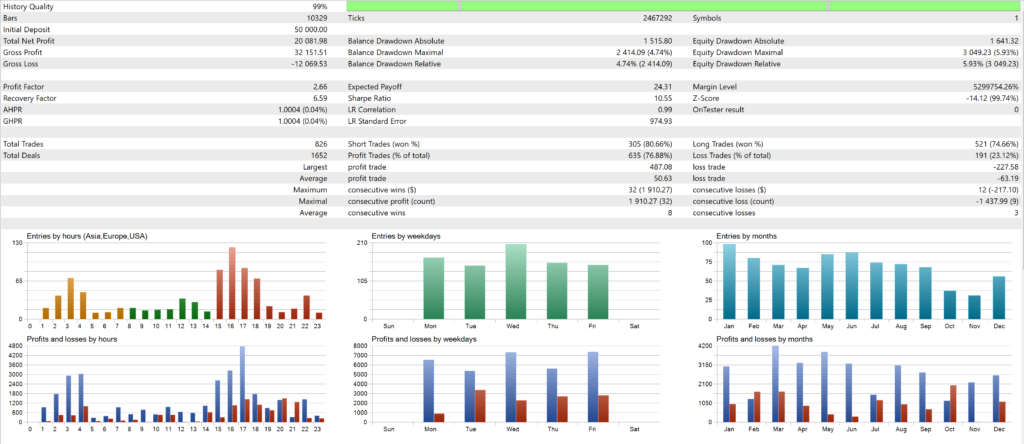
Task: Click the Gross Loss value '-12 069.53'
Action: point(310,64)
